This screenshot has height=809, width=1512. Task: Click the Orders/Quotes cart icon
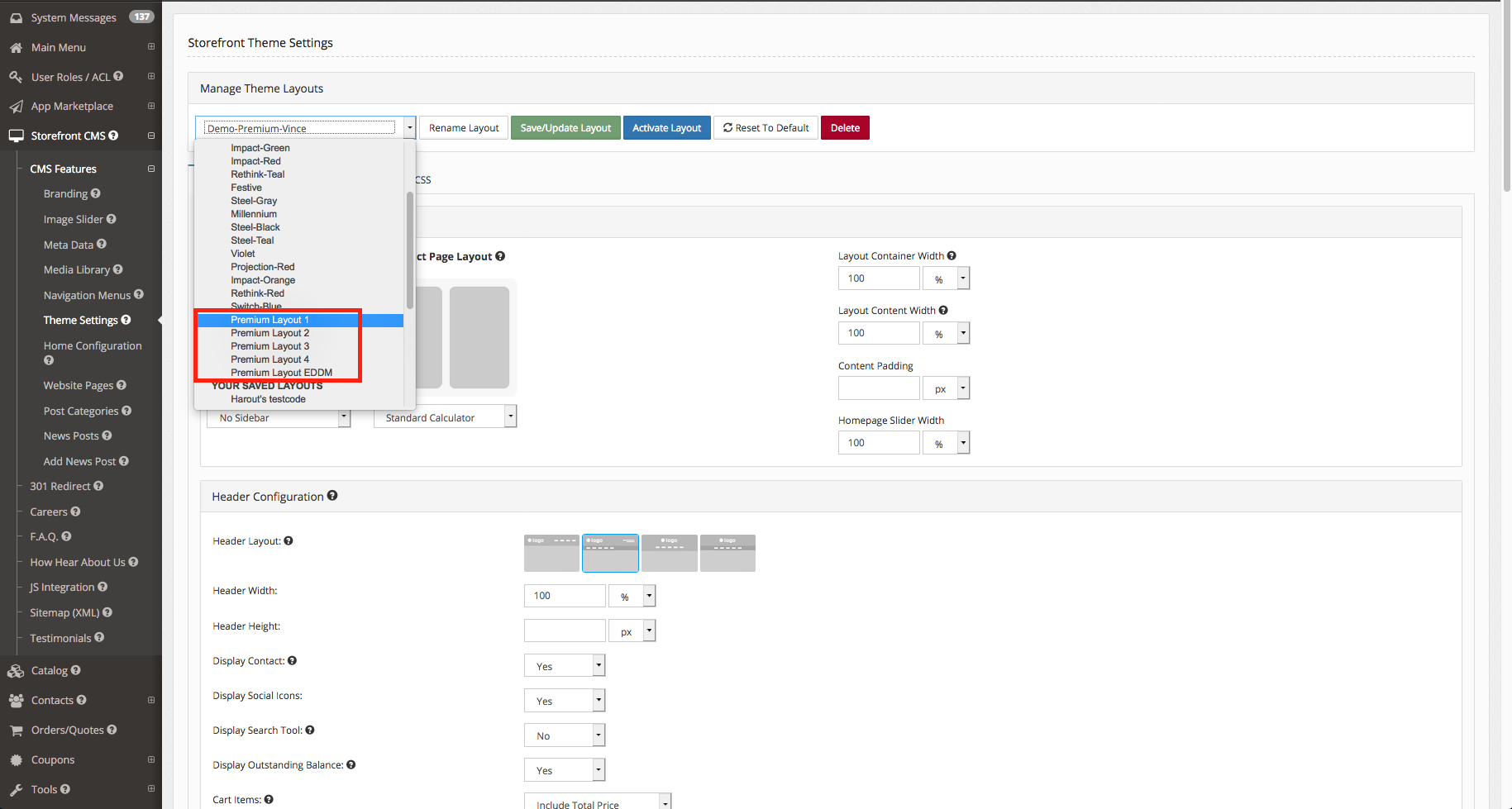pyautogui.click(x=16, y=730)
